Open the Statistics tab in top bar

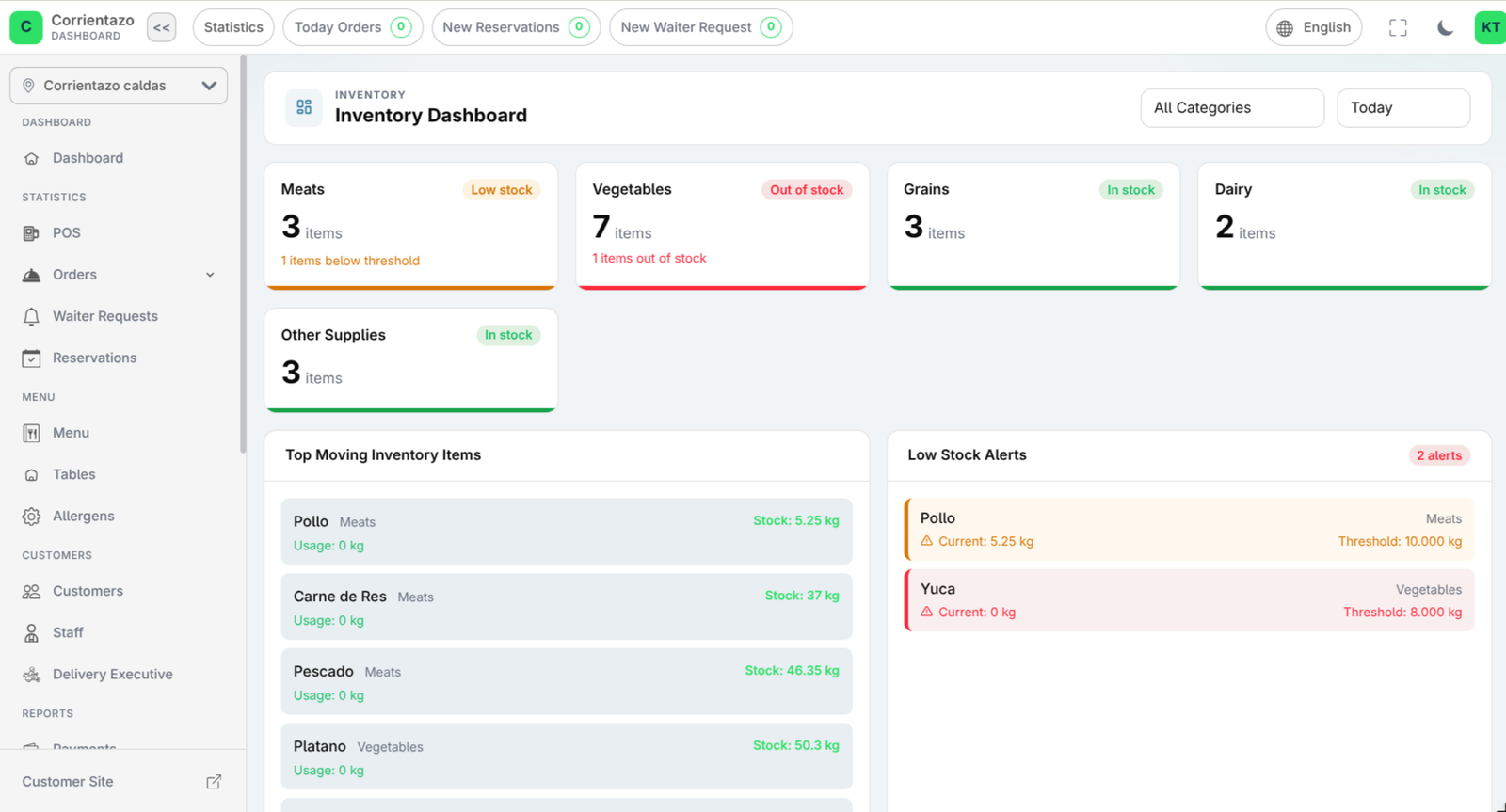pos(233,27)
